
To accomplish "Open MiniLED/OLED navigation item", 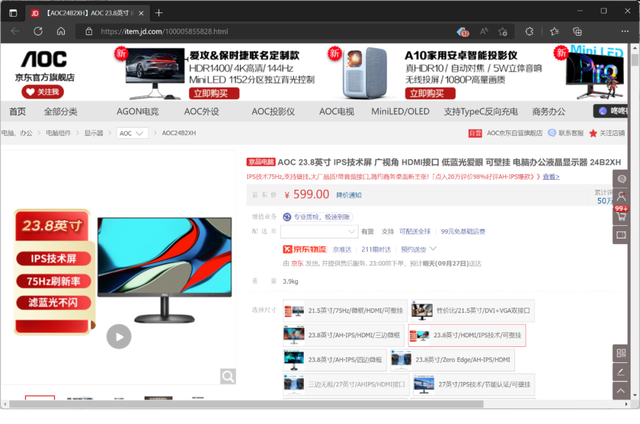I will [x=400, y=111].
